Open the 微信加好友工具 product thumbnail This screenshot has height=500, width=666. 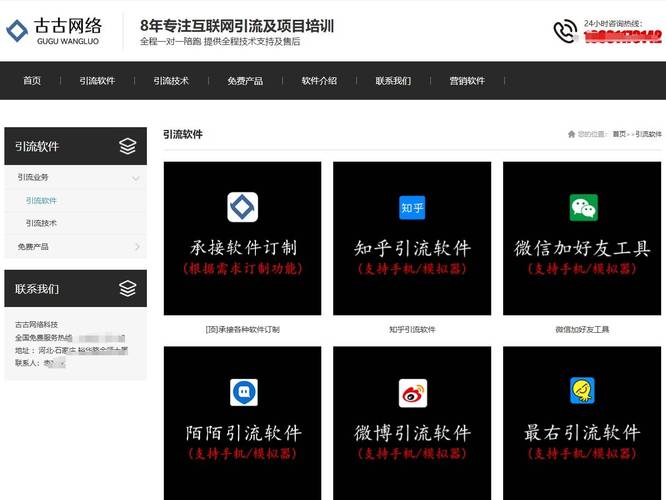[x=582, y=238]
